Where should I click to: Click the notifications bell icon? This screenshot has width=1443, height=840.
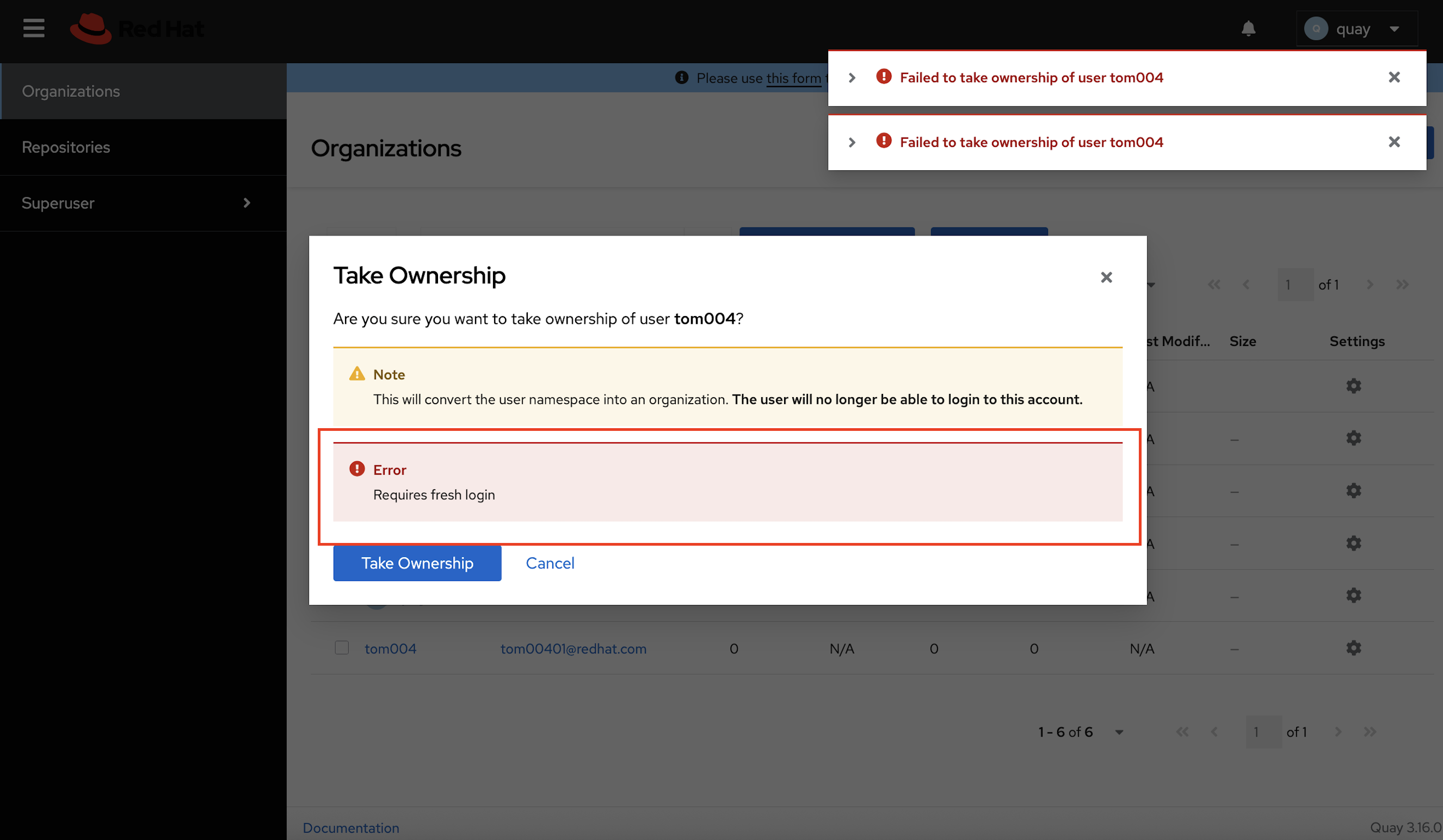click(1248, 29)
